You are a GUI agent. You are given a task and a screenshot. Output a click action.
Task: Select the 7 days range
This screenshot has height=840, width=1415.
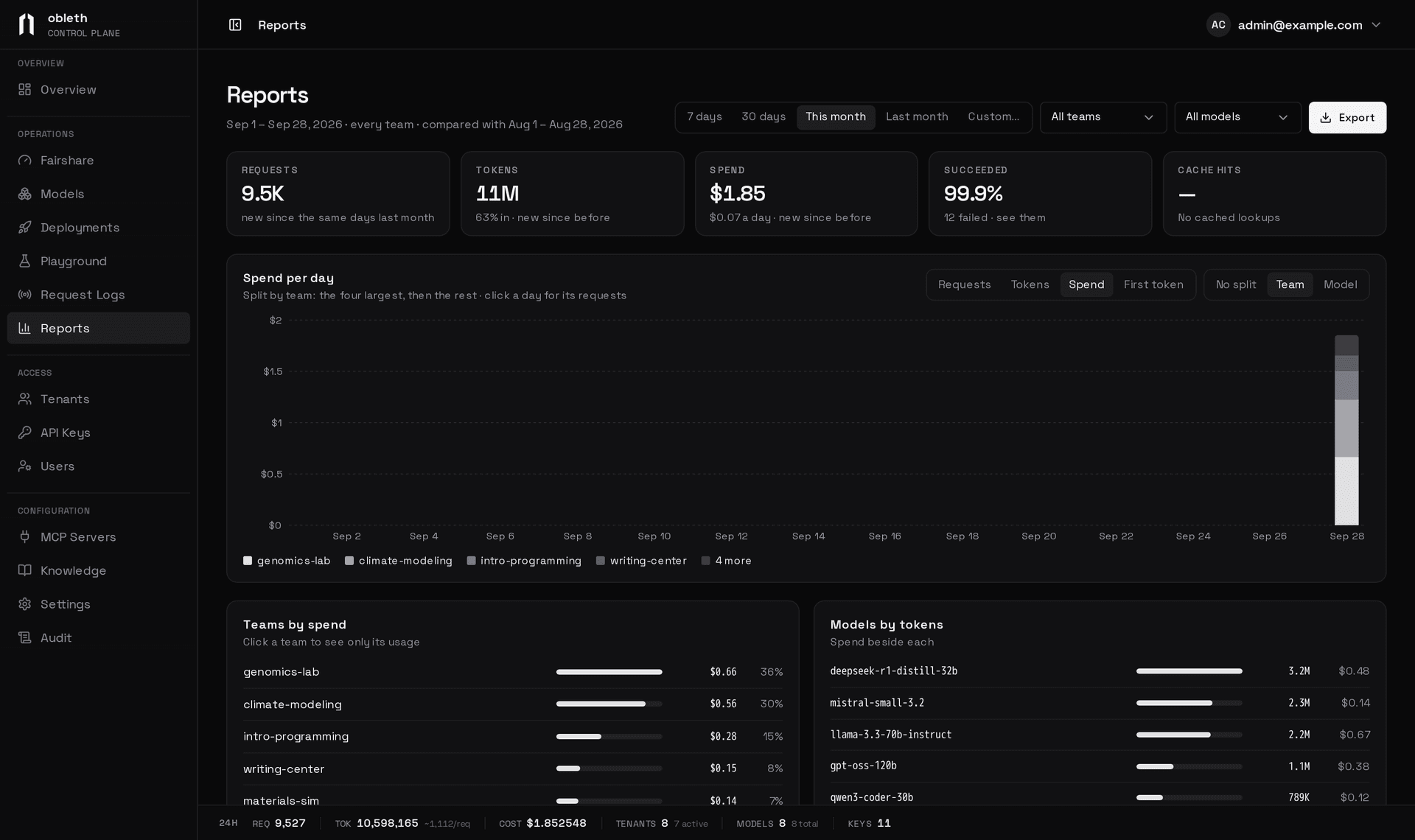pos(705,117)
